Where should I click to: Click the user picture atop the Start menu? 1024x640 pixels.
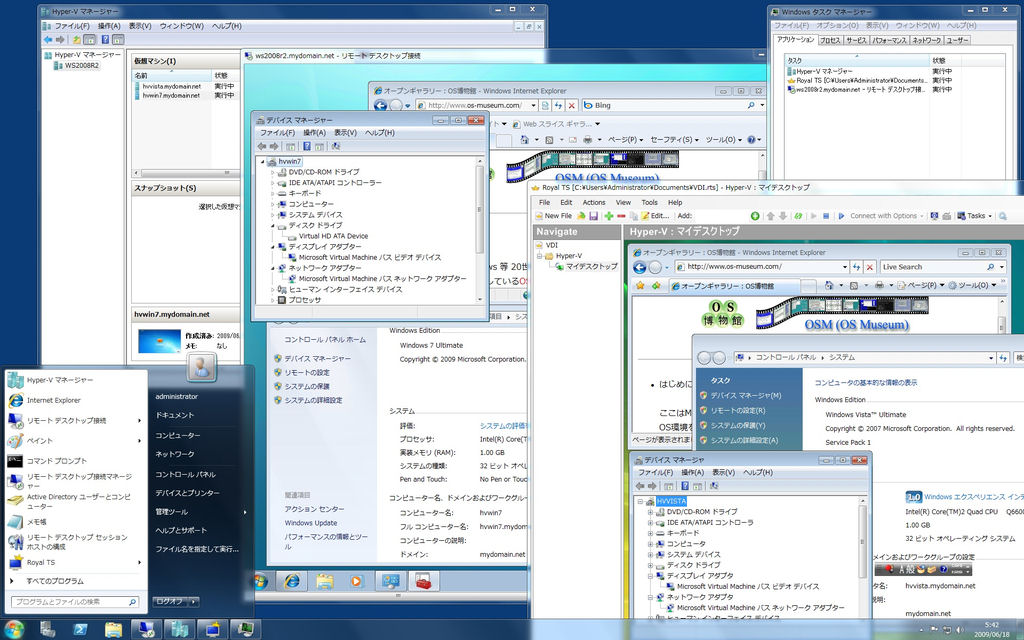202,368
